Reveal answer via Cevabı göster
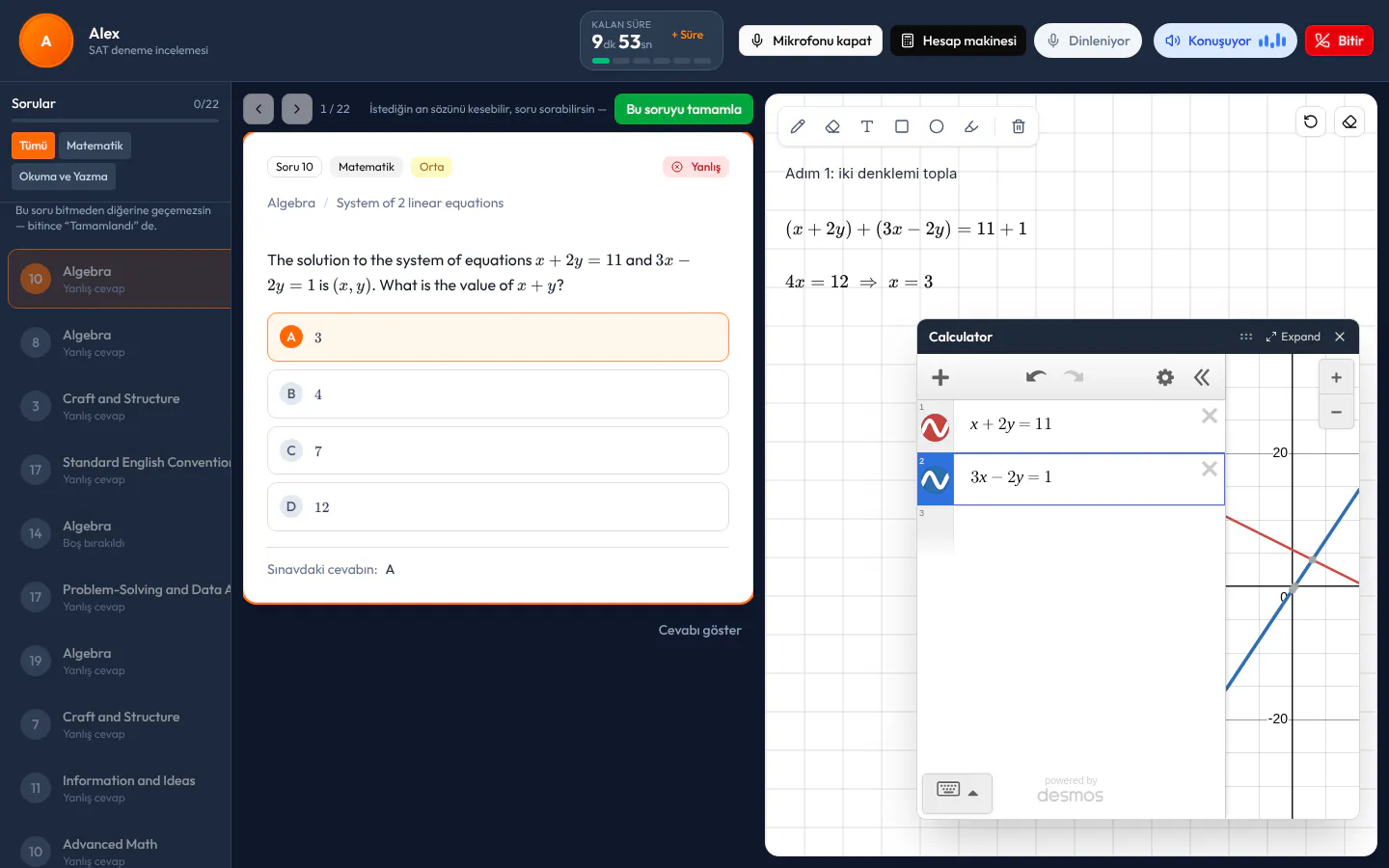The height and width of the screenshot is (868, 1389). point(699,630)
